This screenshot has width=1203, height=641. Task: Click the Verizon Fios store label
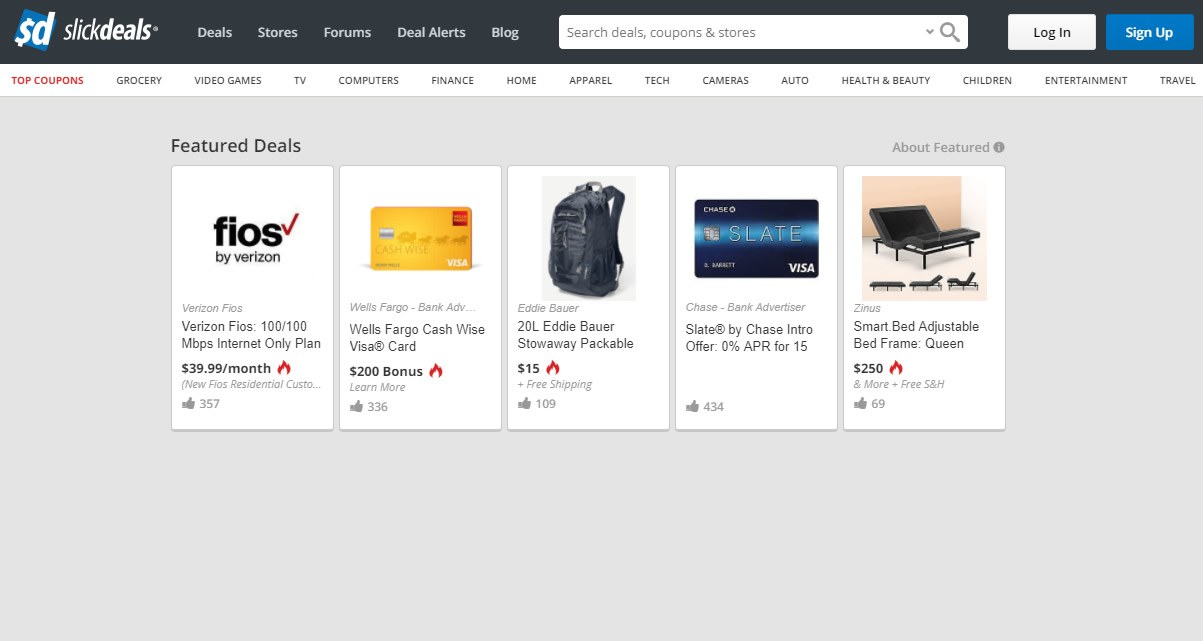212,308
